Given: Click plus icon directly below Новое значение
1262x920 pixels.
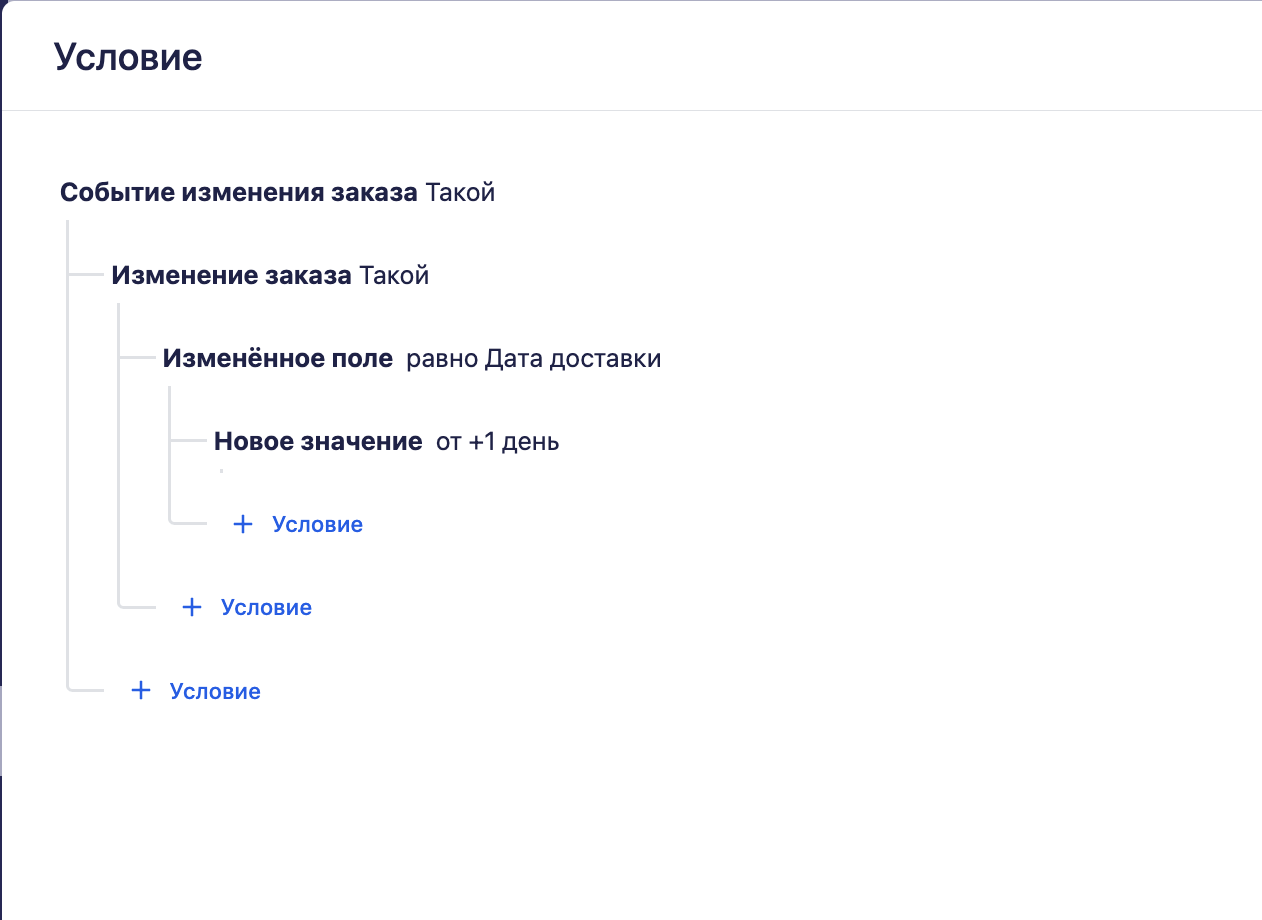Looking at the screenshot, I should coord(242,524).
